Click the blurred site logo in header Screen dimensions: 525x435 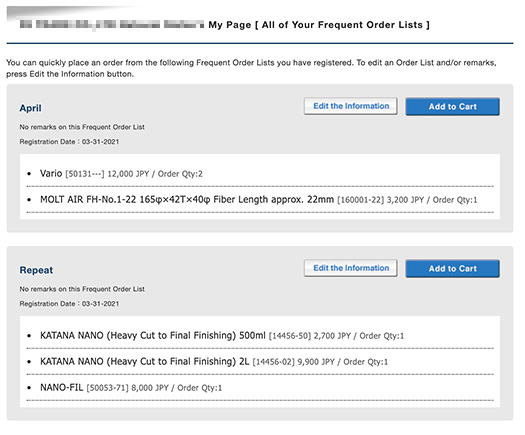[x=111, y=24]
